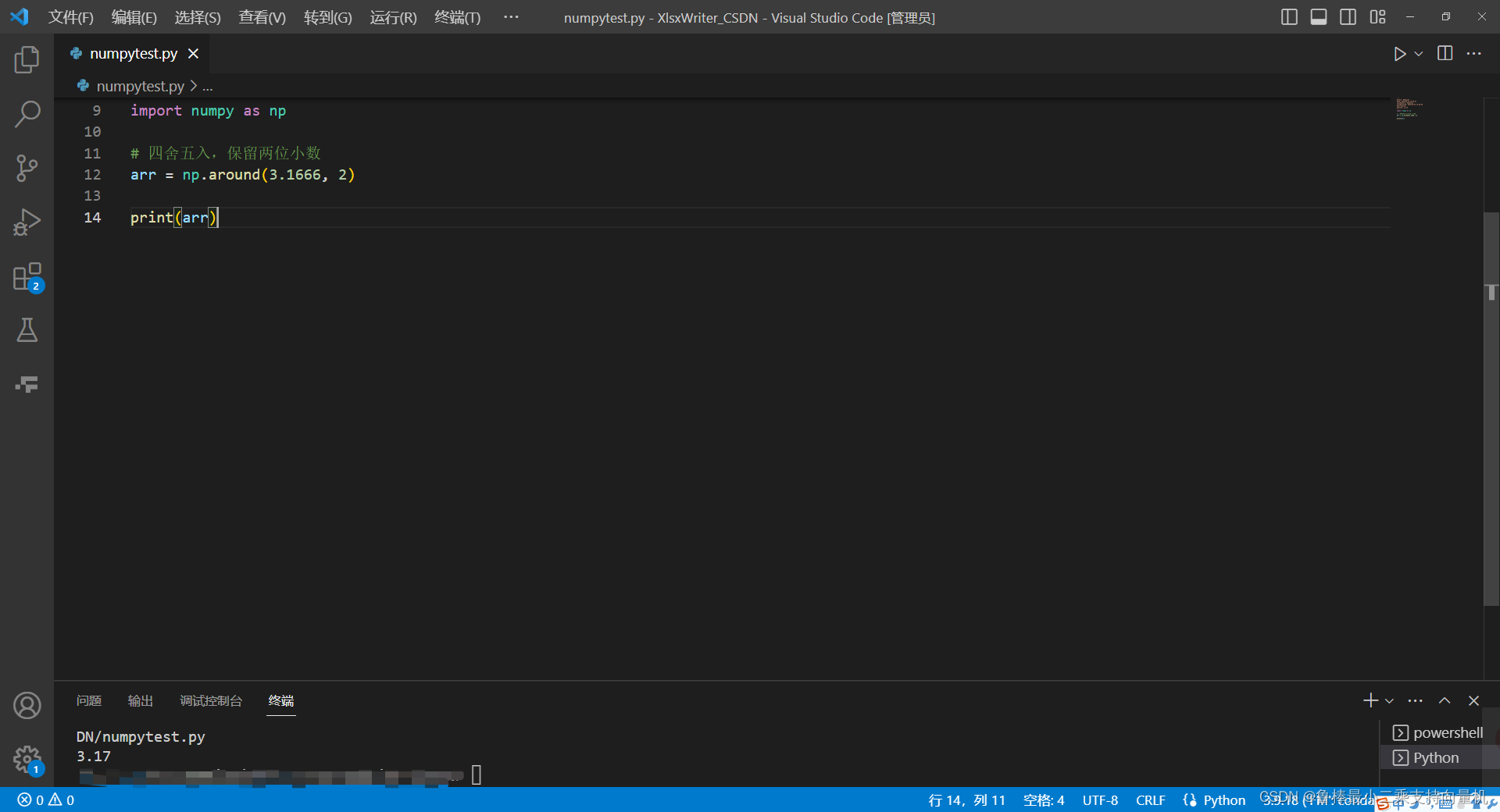Viewport: 1500px width, 812px height.
Task: Click the minimap code overview
Action: point(1410,109)
